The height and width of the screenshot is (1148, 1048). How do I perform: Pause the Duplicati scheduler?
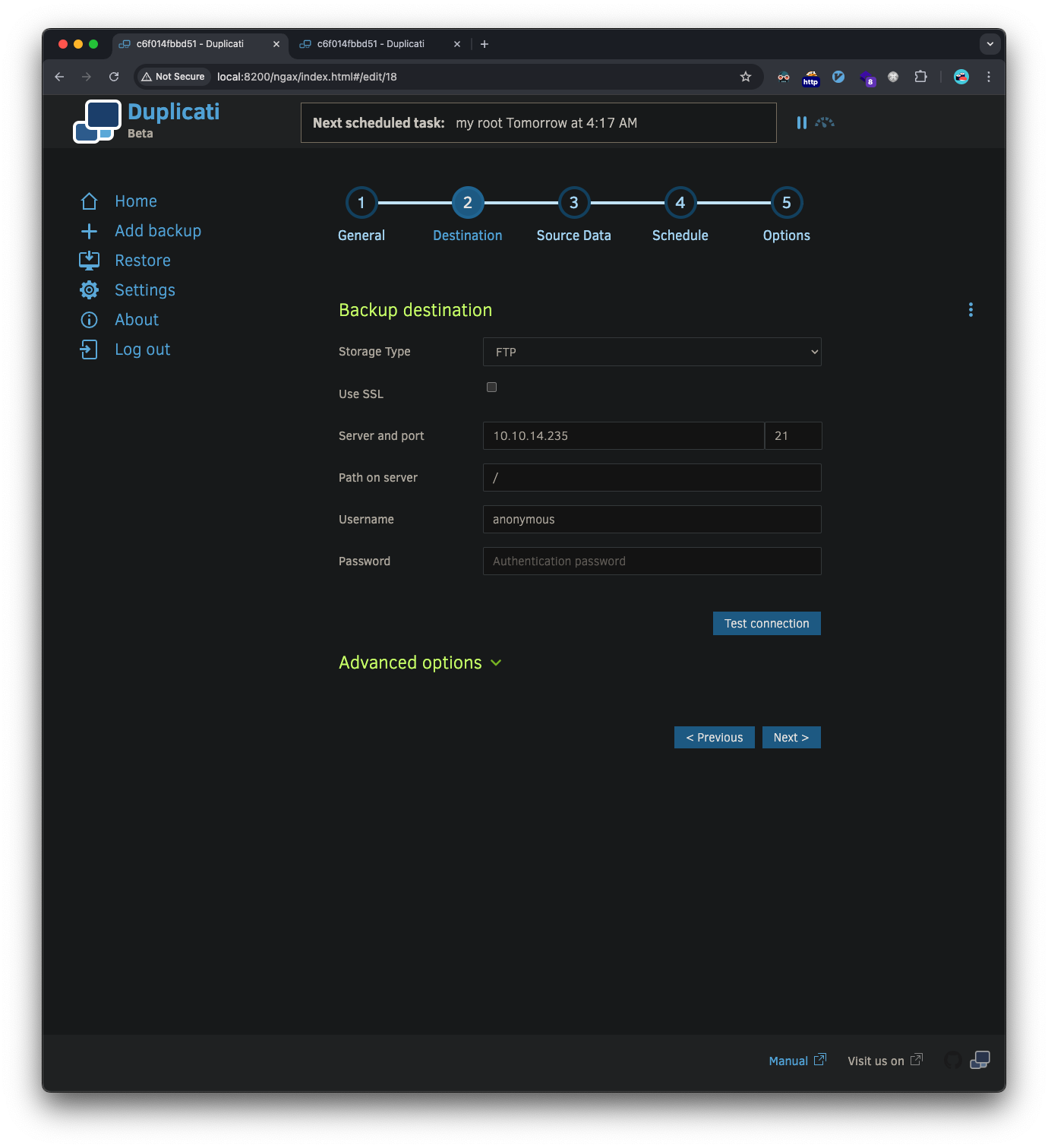(801, 122)
